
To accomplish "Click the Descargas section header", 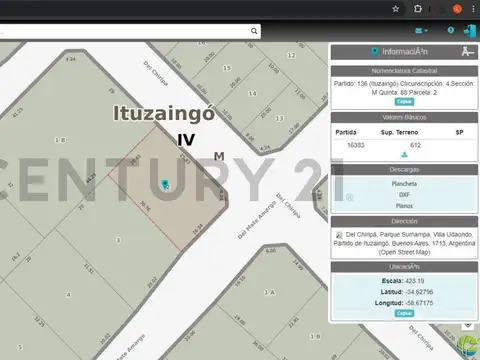I will 404,170.
